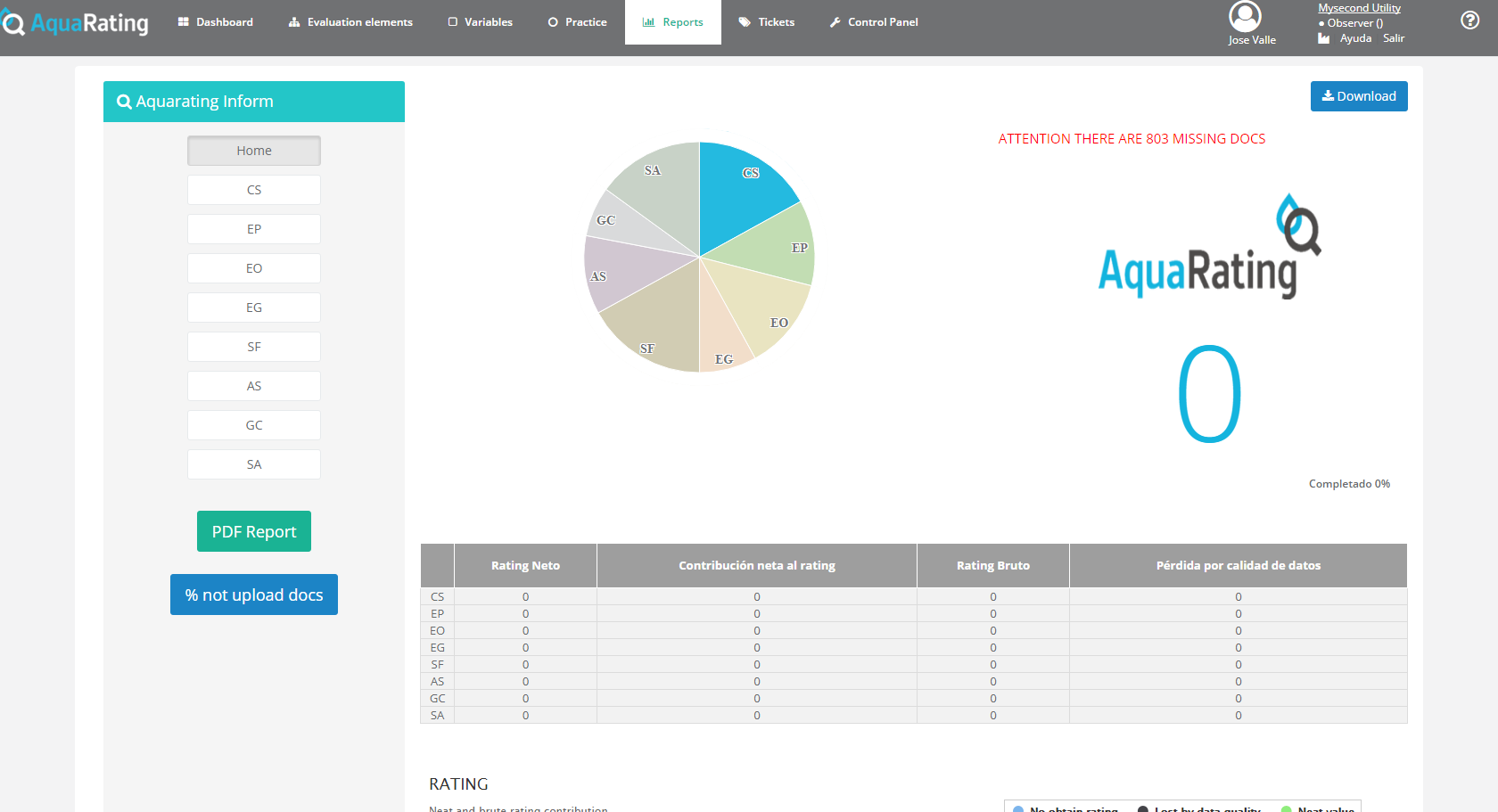Click the Jose Valle user avatar icon
Screen dimensions: 1498x812
pos(1245,16)
